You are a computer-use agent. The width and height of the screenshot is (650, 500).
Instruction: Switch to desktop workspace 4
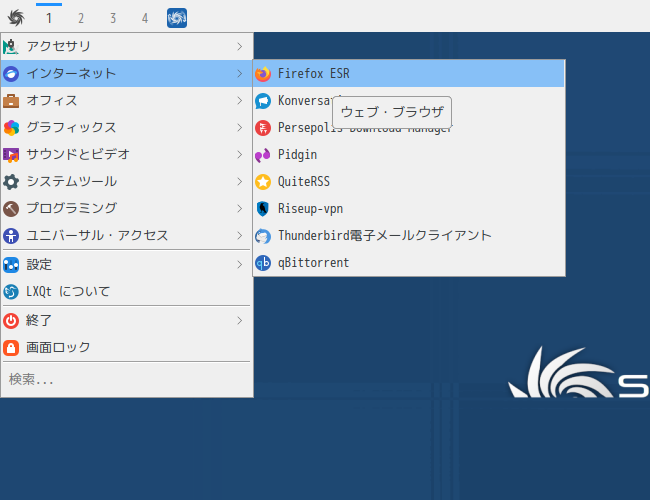point(145,18)
